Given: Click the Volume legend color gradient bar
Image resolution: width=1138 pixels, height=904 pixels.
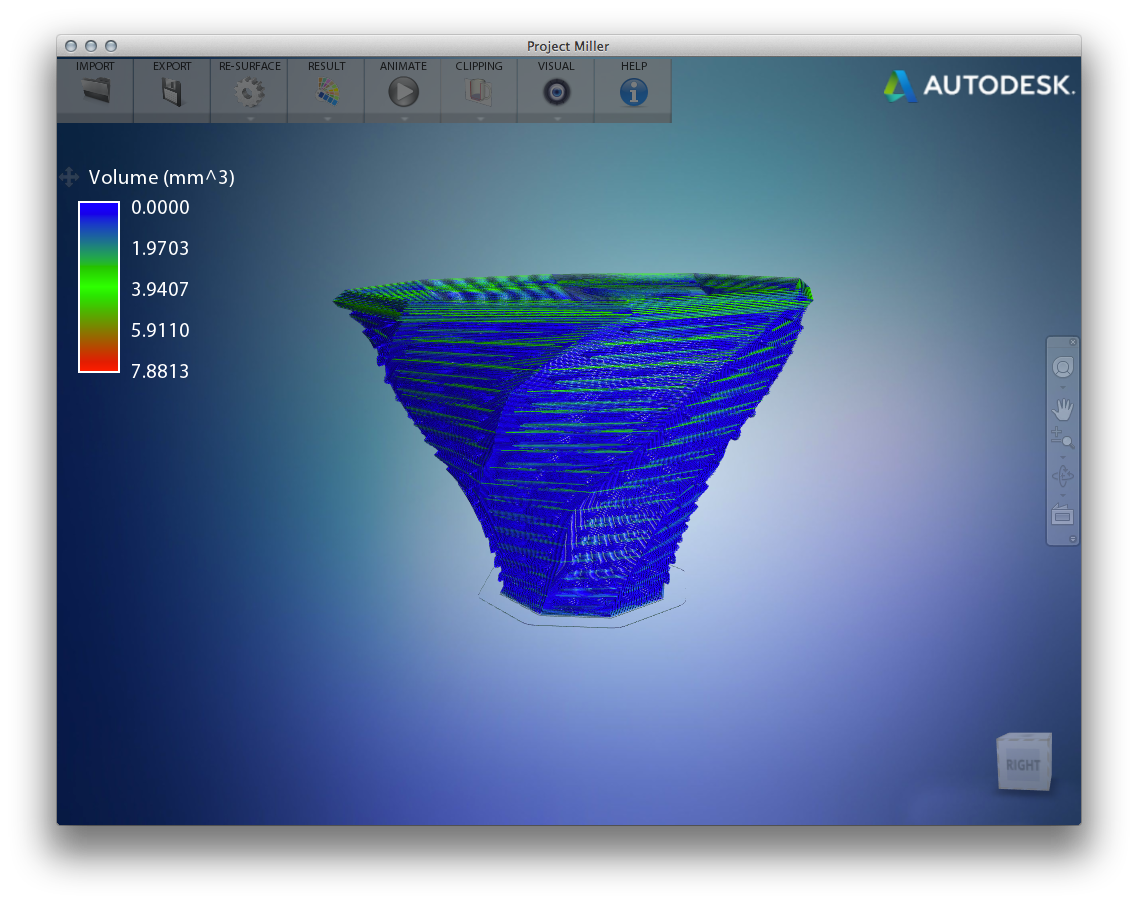Looking at the screenshot, I should point(99,287).
